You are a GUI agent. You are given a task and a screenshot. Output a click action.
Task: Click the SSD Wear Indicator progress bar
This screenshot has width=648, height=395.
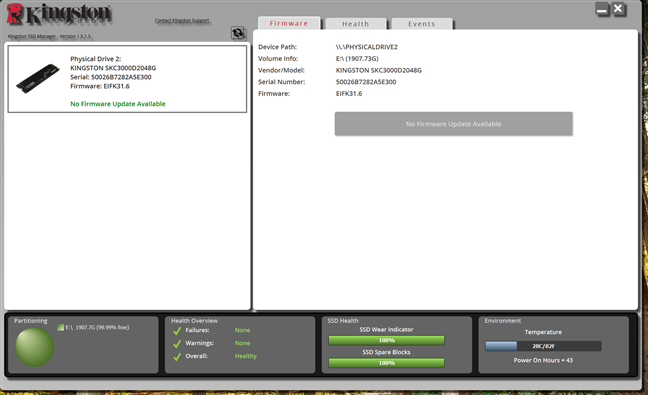click(x=386, y=340)
